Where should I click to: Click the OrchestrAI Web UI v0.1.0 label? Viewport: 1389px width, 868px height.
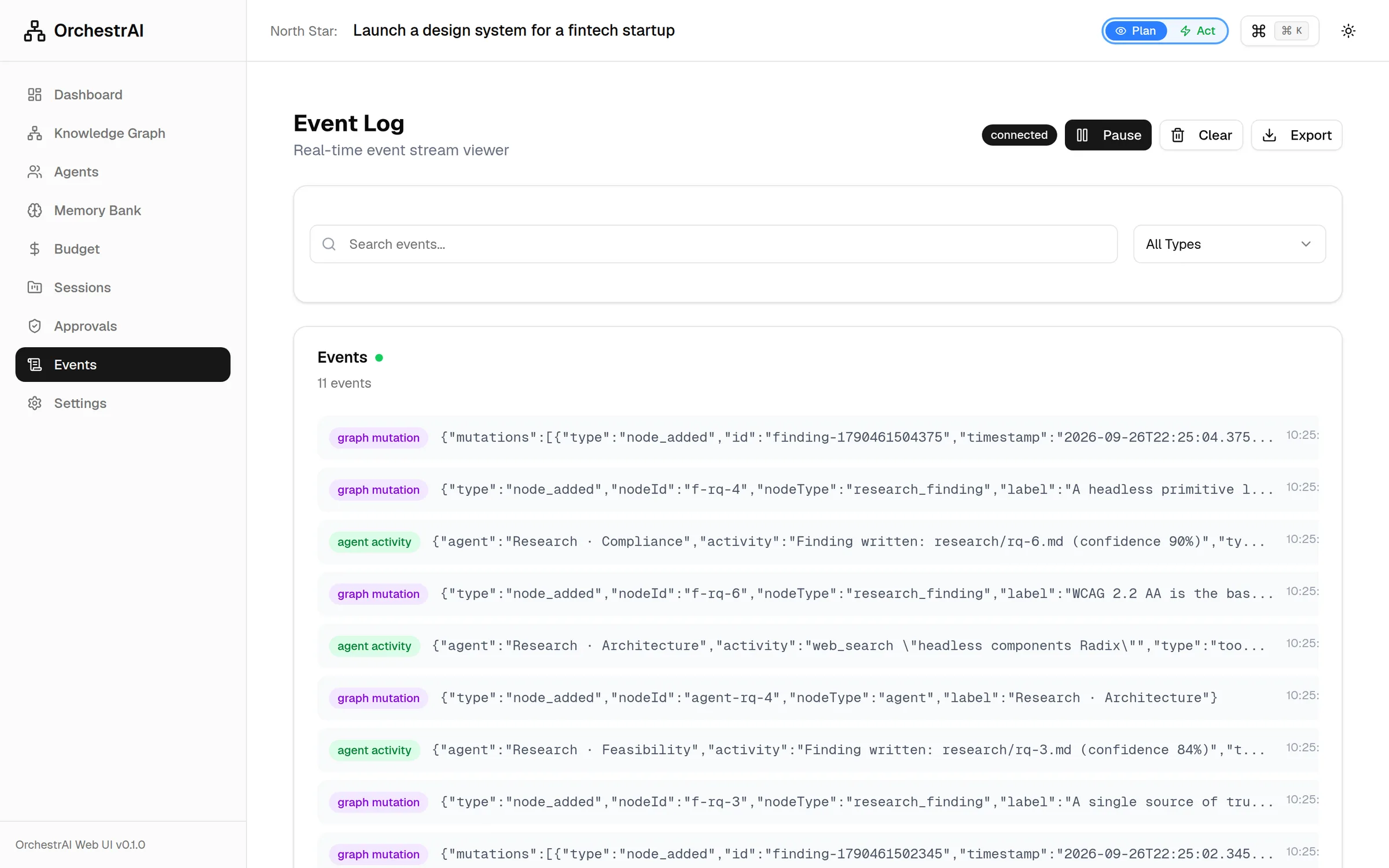(80, 845)
